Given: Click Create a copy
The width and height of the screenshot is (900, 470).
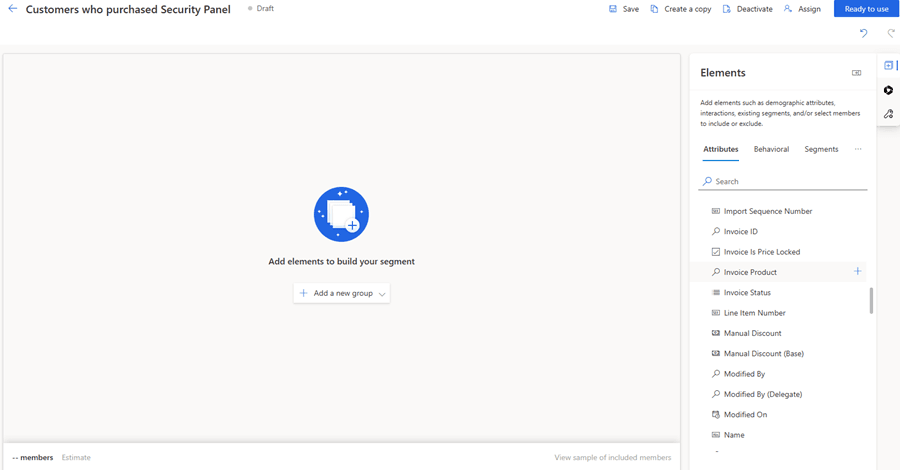Looking at the screenshot, I should (x=680, y=9).
